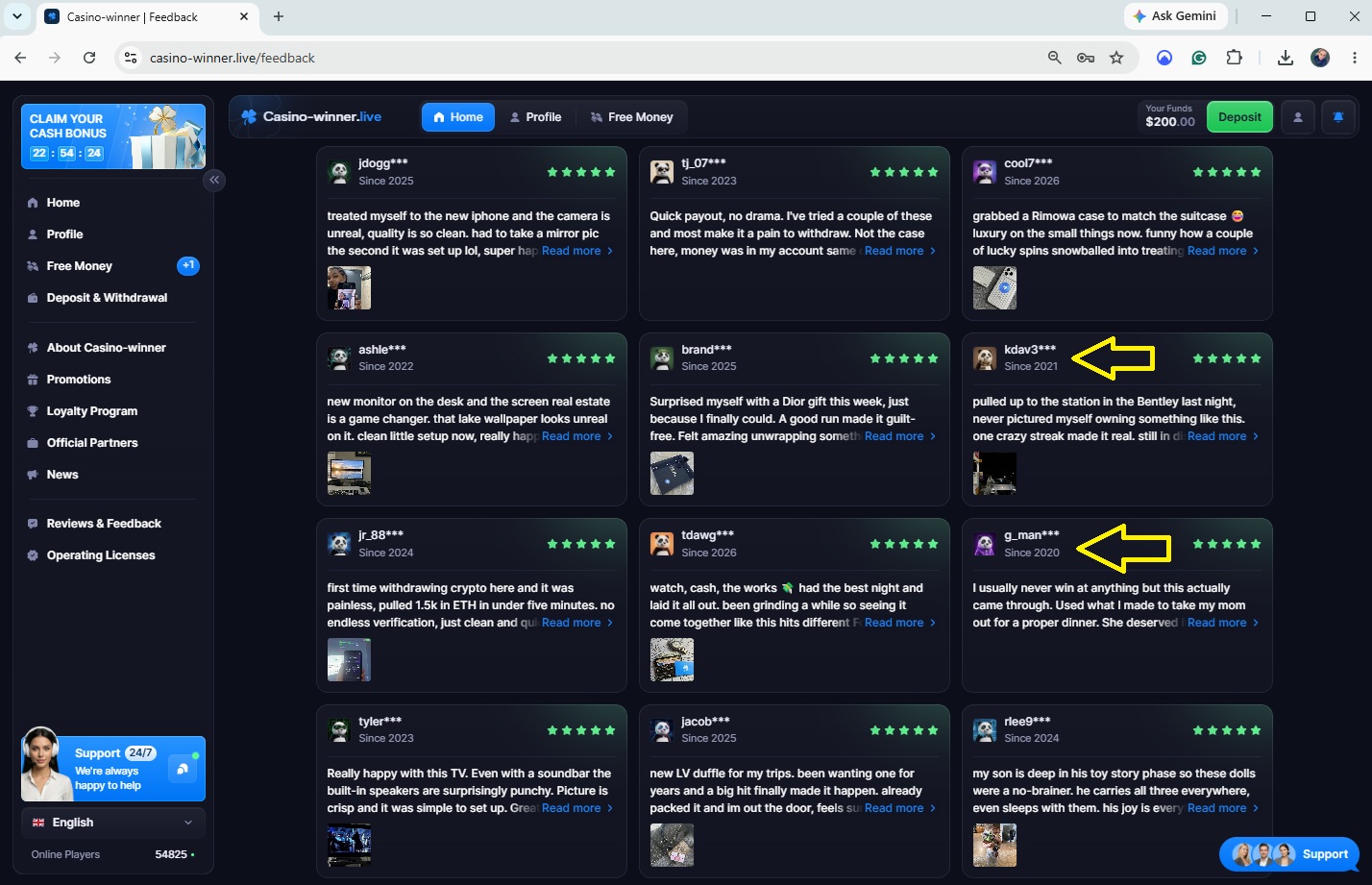Viewport: 1372px width, 885px height.
Task: Open jdogg's iPhone mirror photo thumbnail
Action: [x=349, y=288]
